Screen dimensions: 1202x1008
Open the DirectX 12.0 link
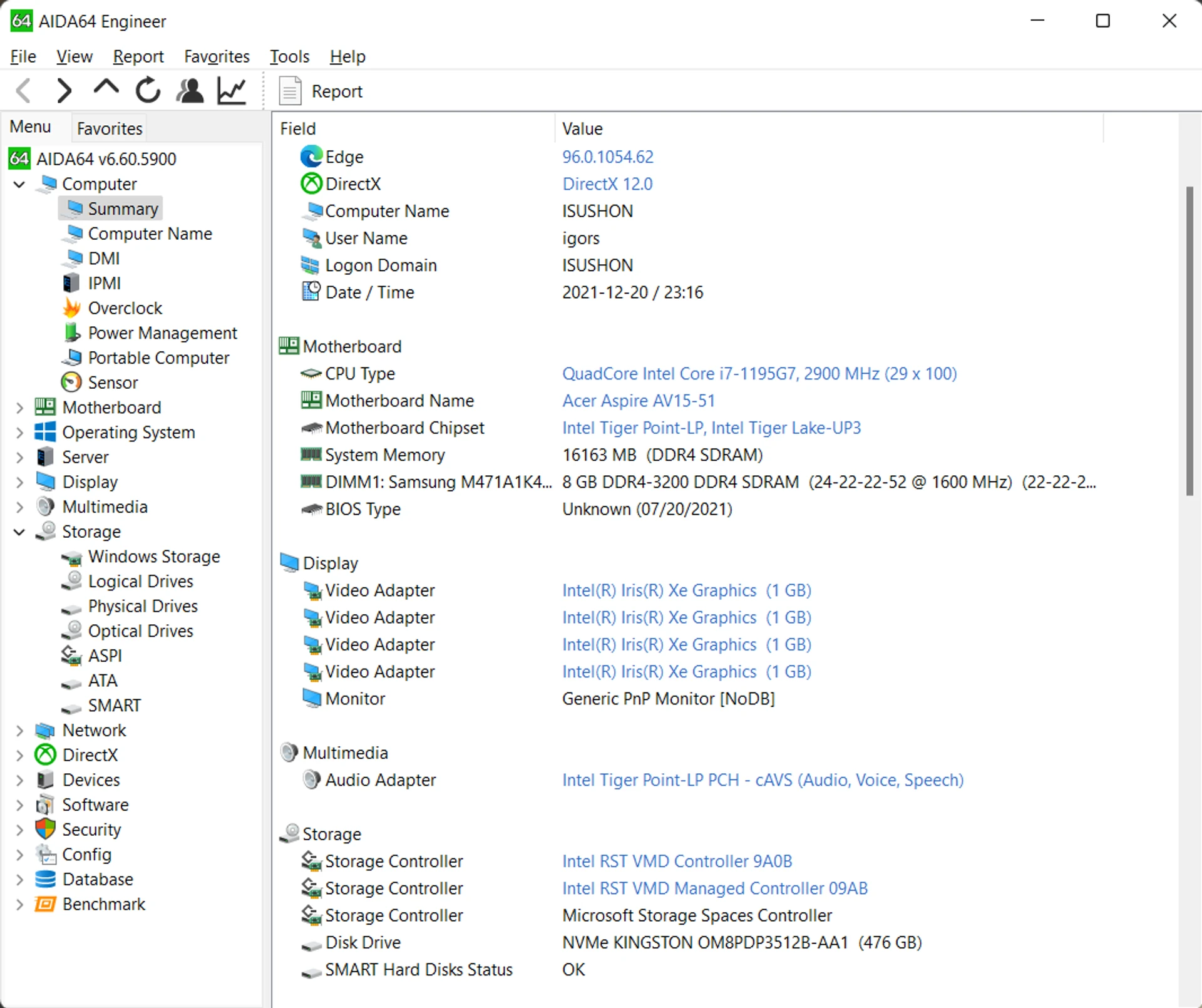(607, 184)
